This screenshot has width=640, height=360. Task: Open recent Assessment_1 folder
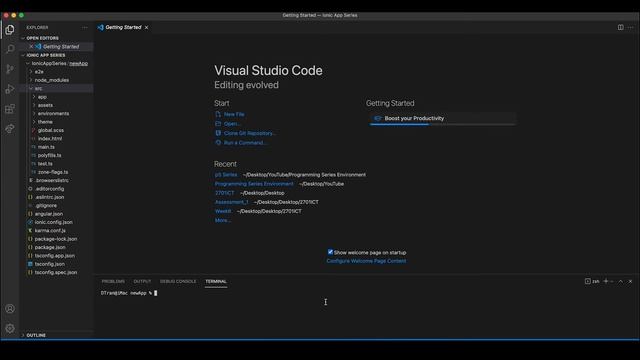pyautogui.click(x=231, y=202)
